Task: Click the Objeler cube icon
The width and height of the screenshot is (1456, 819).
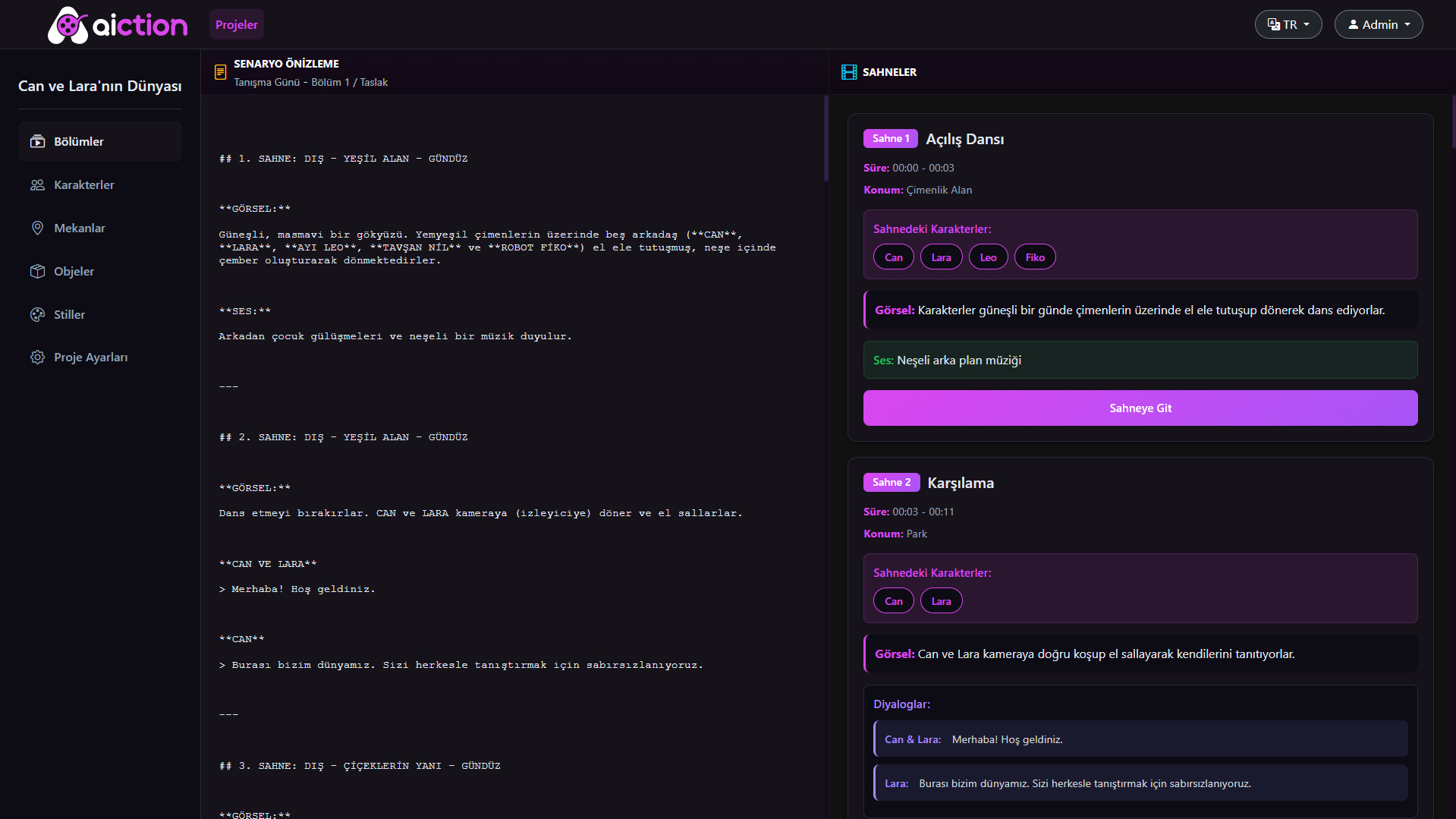Action: tap(37, 272)
